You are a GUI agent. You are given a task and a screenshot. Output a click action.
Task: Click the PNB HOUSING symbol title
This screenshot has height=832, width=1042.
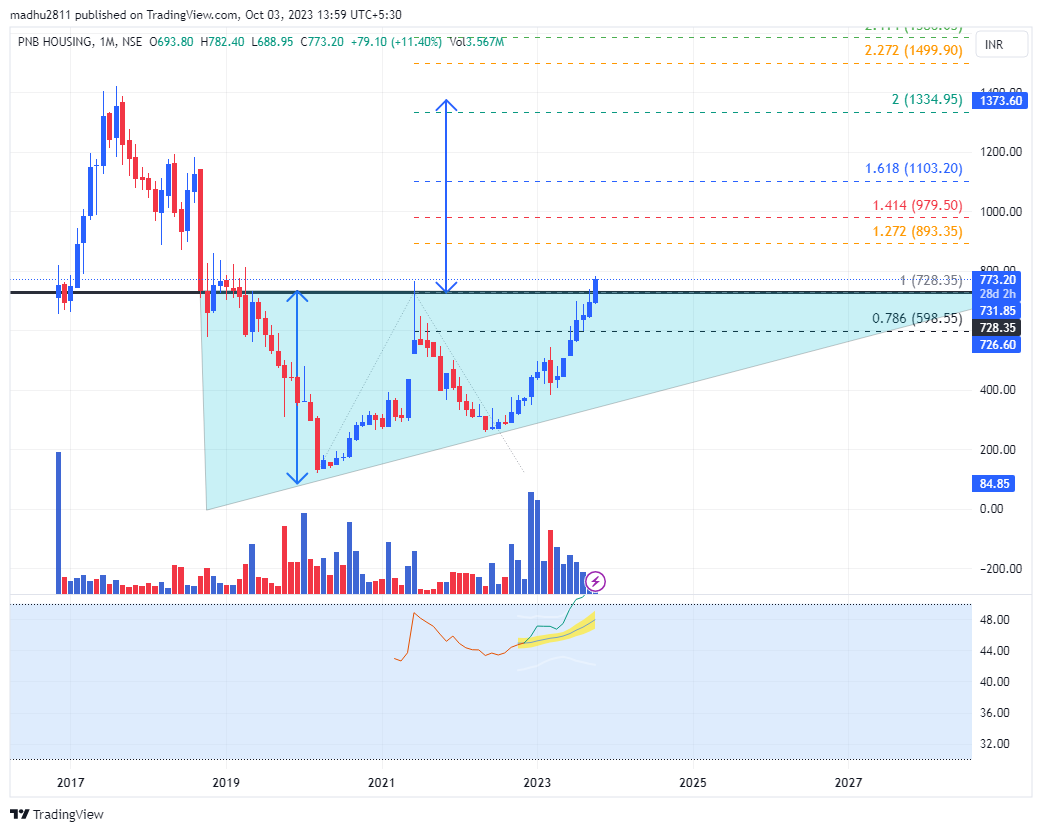point(55,42)
